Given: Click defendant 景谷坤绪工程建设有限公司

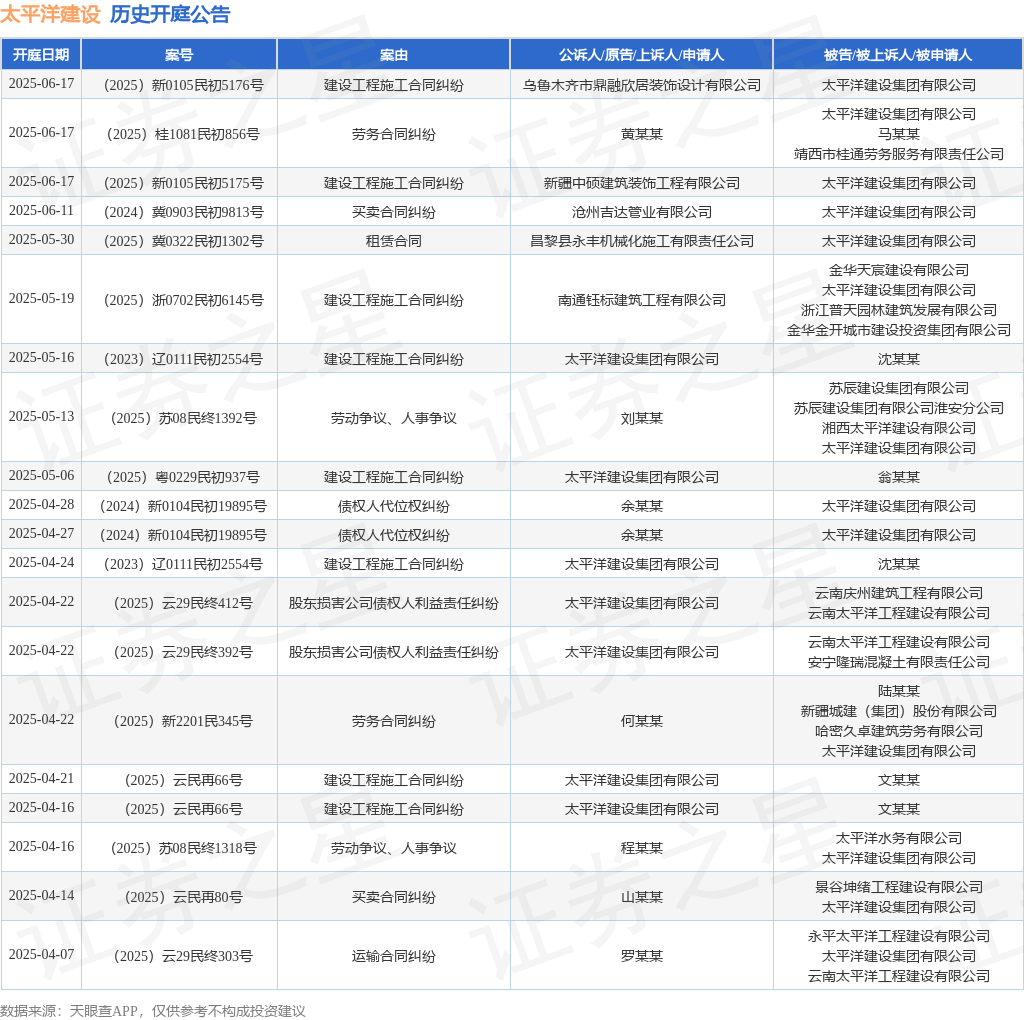Looking at the screenshot, I should (899, 887).
